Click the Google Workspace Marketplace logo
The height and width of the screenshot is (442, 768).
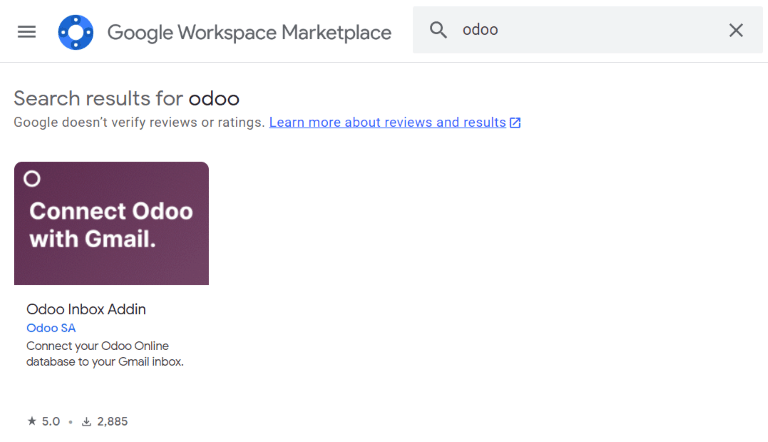tap(76, 32)
